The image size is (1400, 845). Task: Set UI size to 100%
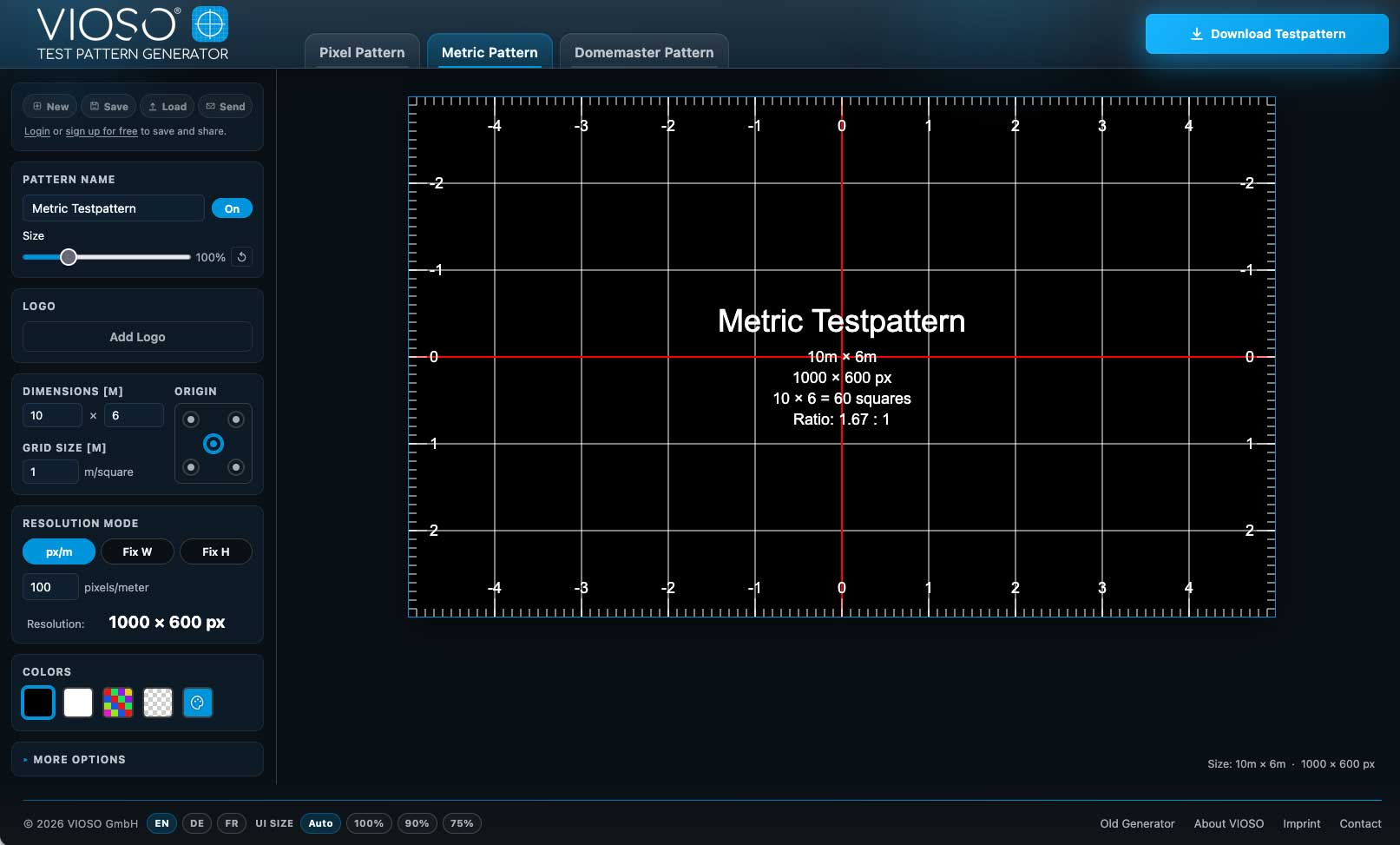(369, 823)
